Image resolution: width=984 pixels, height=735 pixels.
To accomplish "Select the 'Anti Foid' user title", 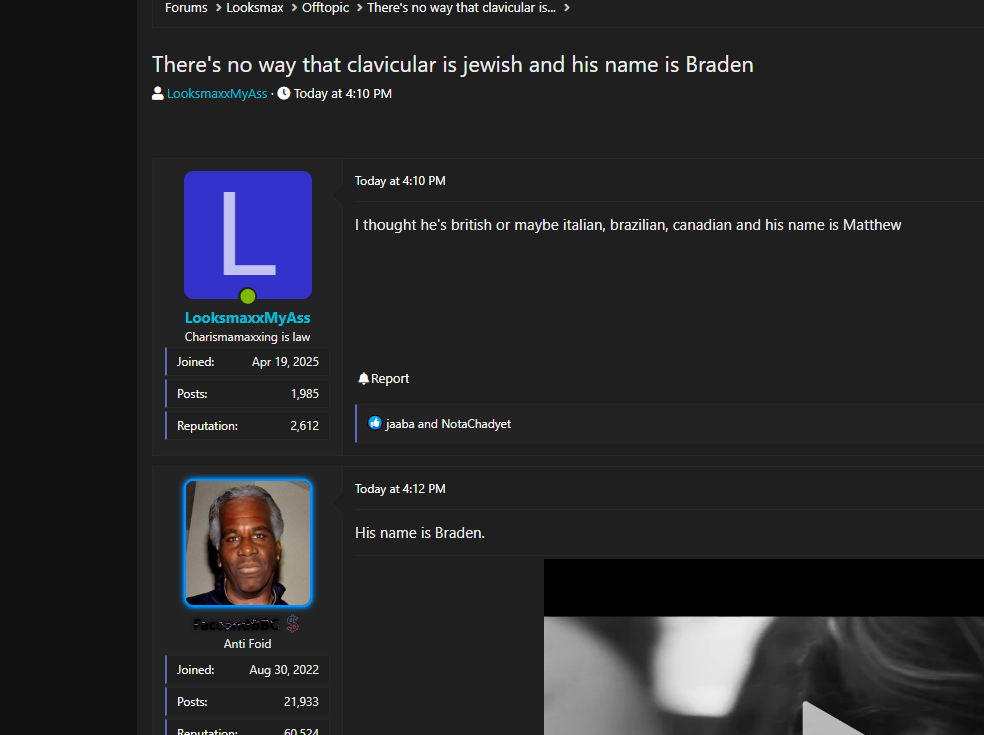I will pyautogui.click(x=248, y=644).
